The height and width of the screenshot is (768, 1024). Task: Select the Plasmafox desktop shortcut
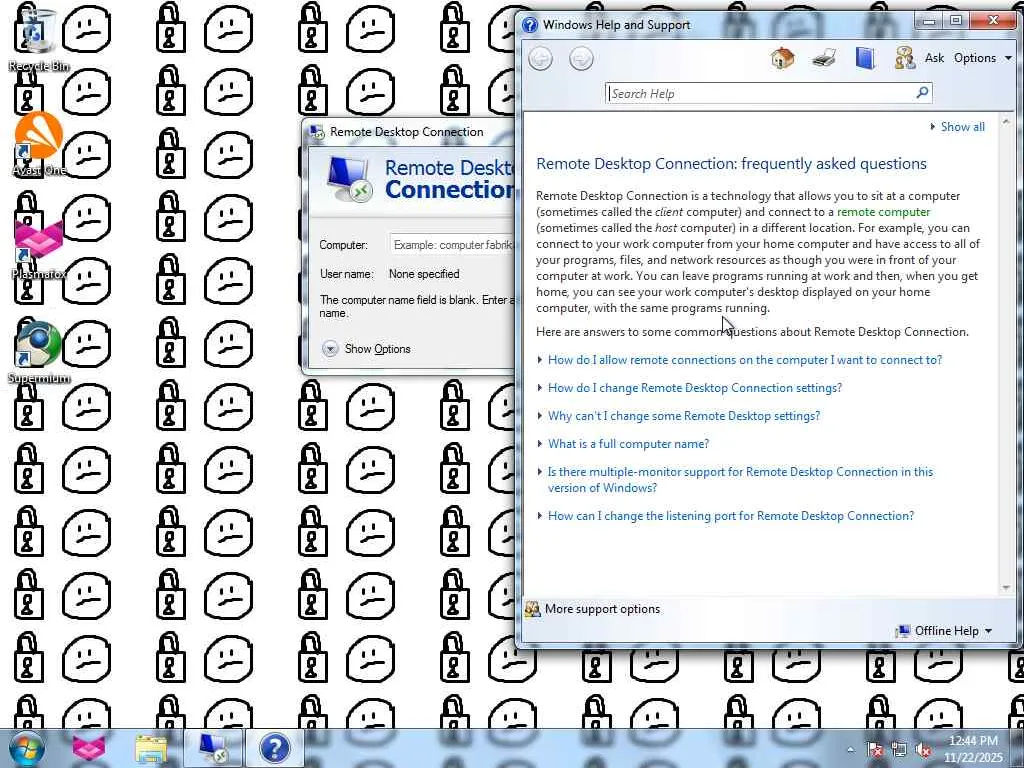(39, 248)
